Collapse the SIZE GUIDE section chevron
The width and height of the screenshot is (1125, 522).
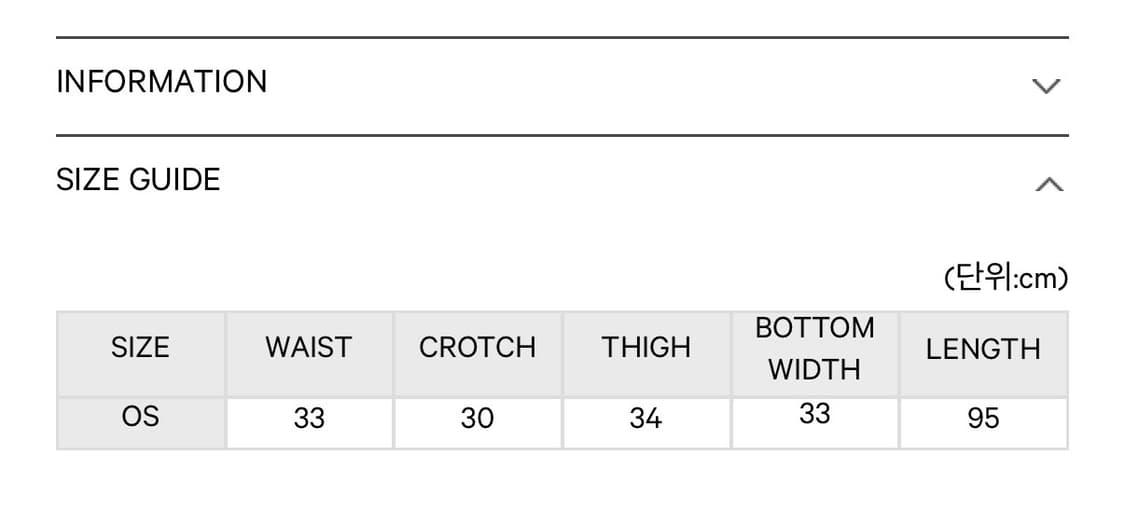click(1048, 184)
